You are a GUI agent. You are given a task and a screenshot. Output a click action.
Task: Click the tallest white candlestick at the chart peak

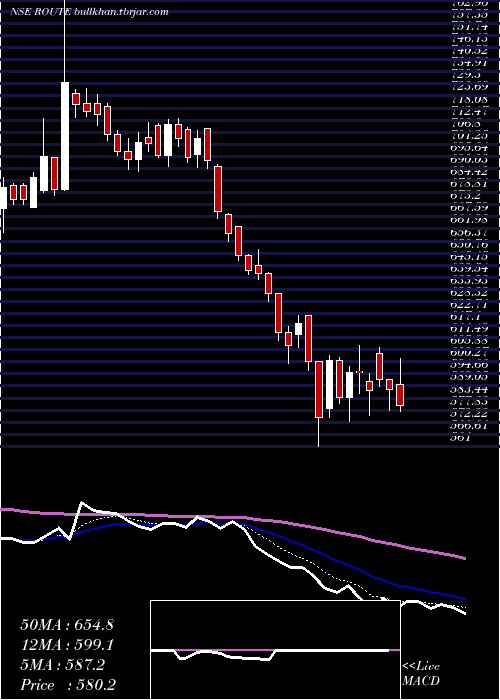[65, 136]
